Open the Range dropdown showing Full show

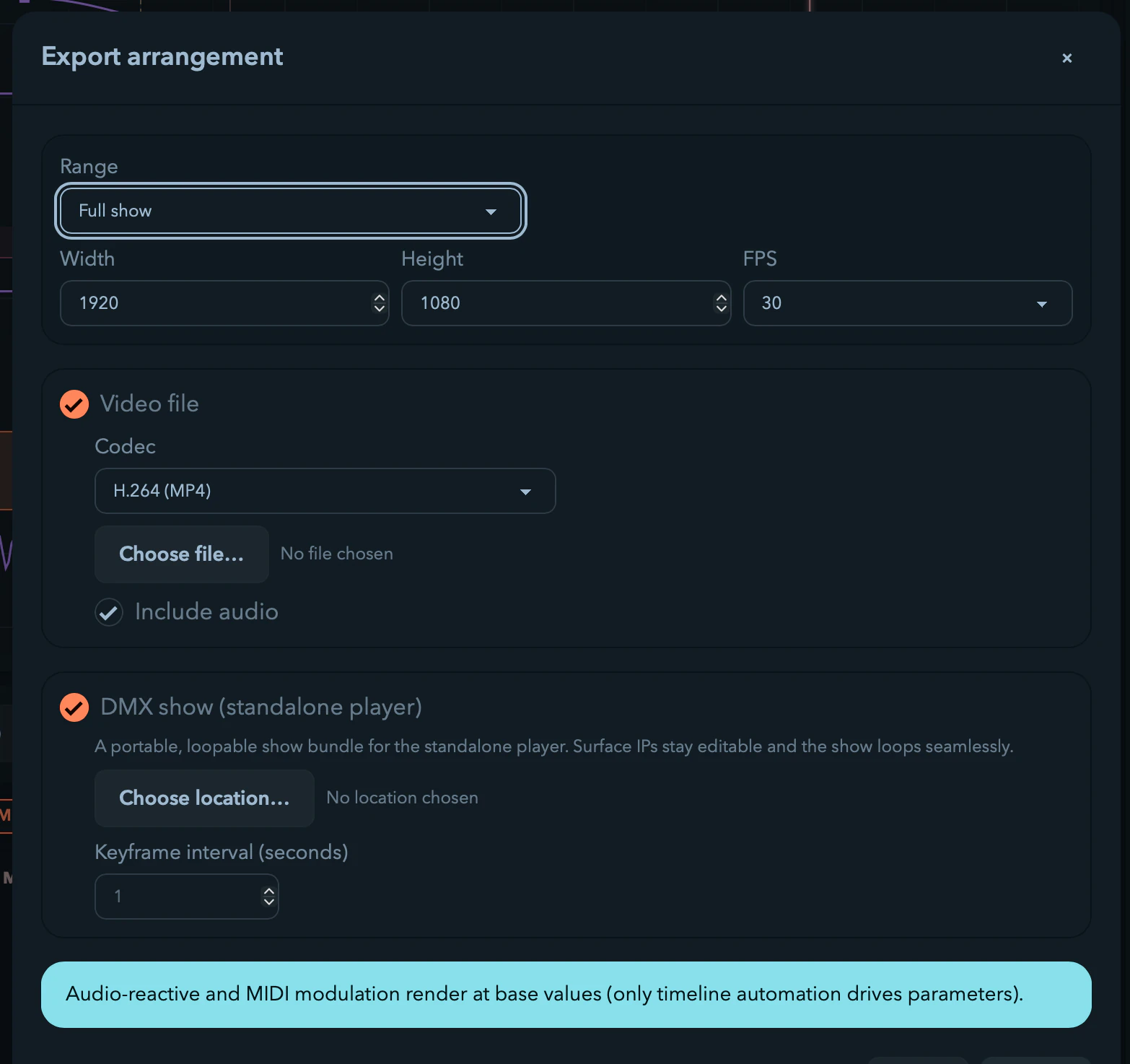point(290,211)
